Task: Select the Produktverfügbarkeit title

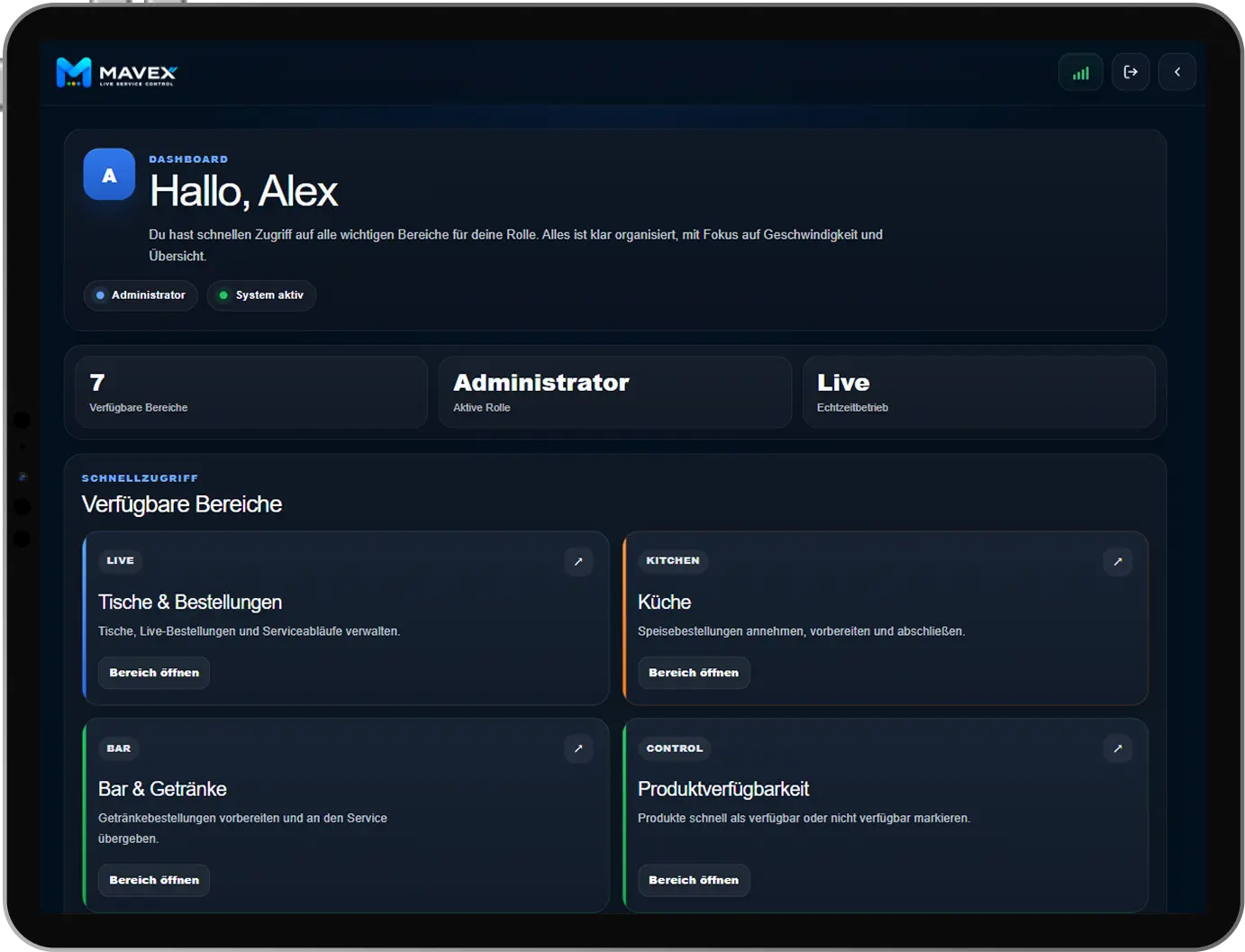Action: coord(723,789)
